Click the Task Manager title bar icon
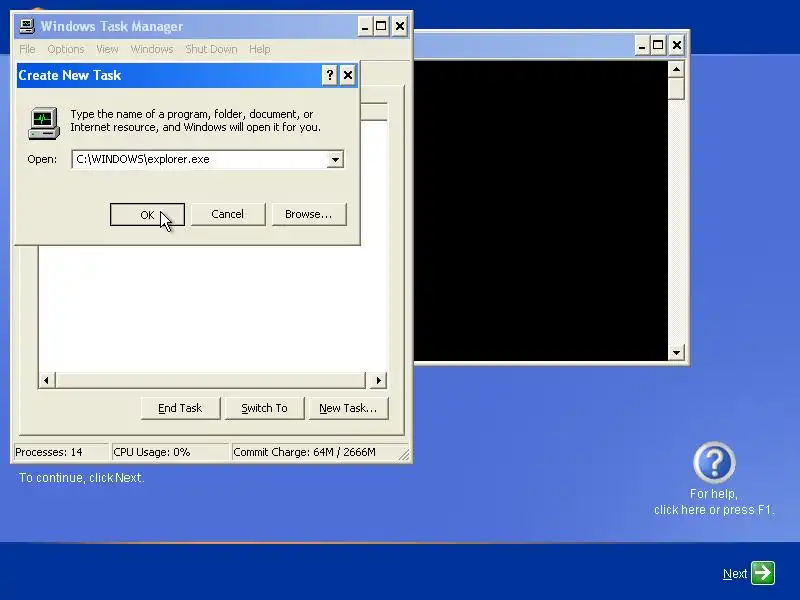The height and width of the screenshot is (600, 800). (x=27, y=26)
